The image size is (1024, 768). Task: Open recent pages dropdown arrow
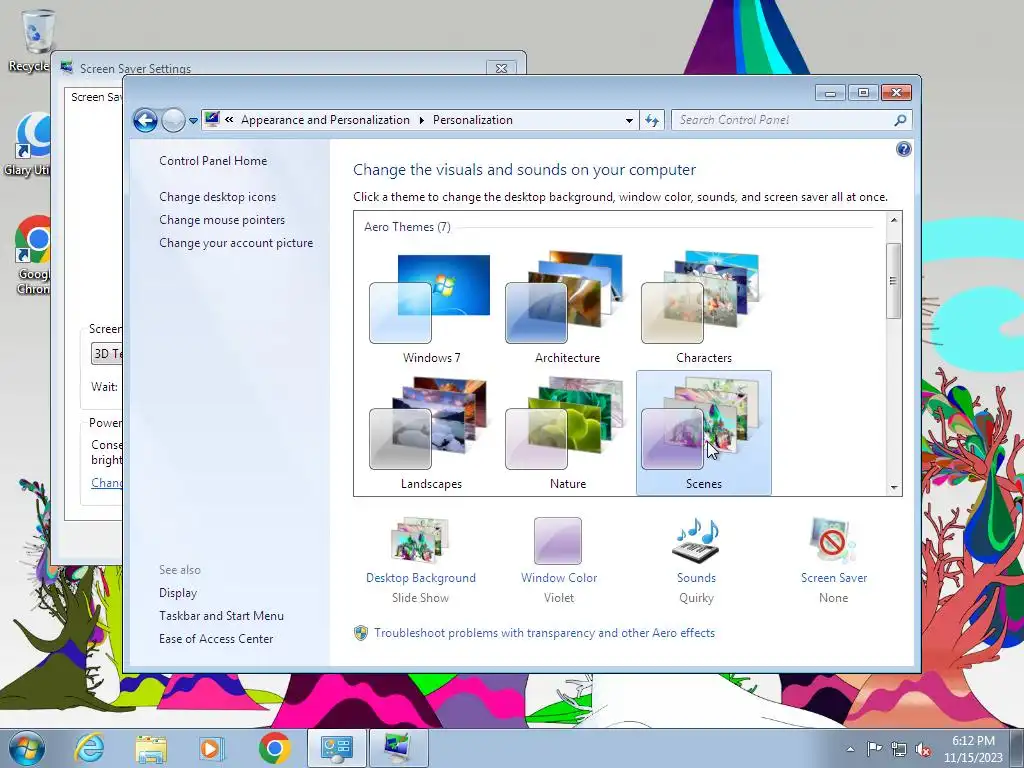click(x=193, y=121)
